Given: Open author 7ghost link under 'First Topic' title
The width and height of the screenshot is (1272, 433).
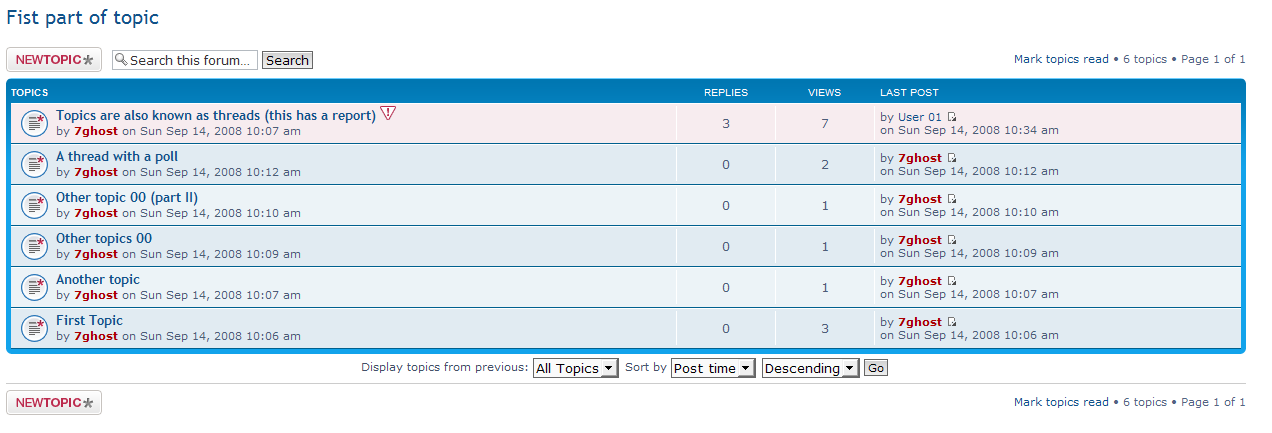Looking at the screenshot, I should [x=96, y=336].
